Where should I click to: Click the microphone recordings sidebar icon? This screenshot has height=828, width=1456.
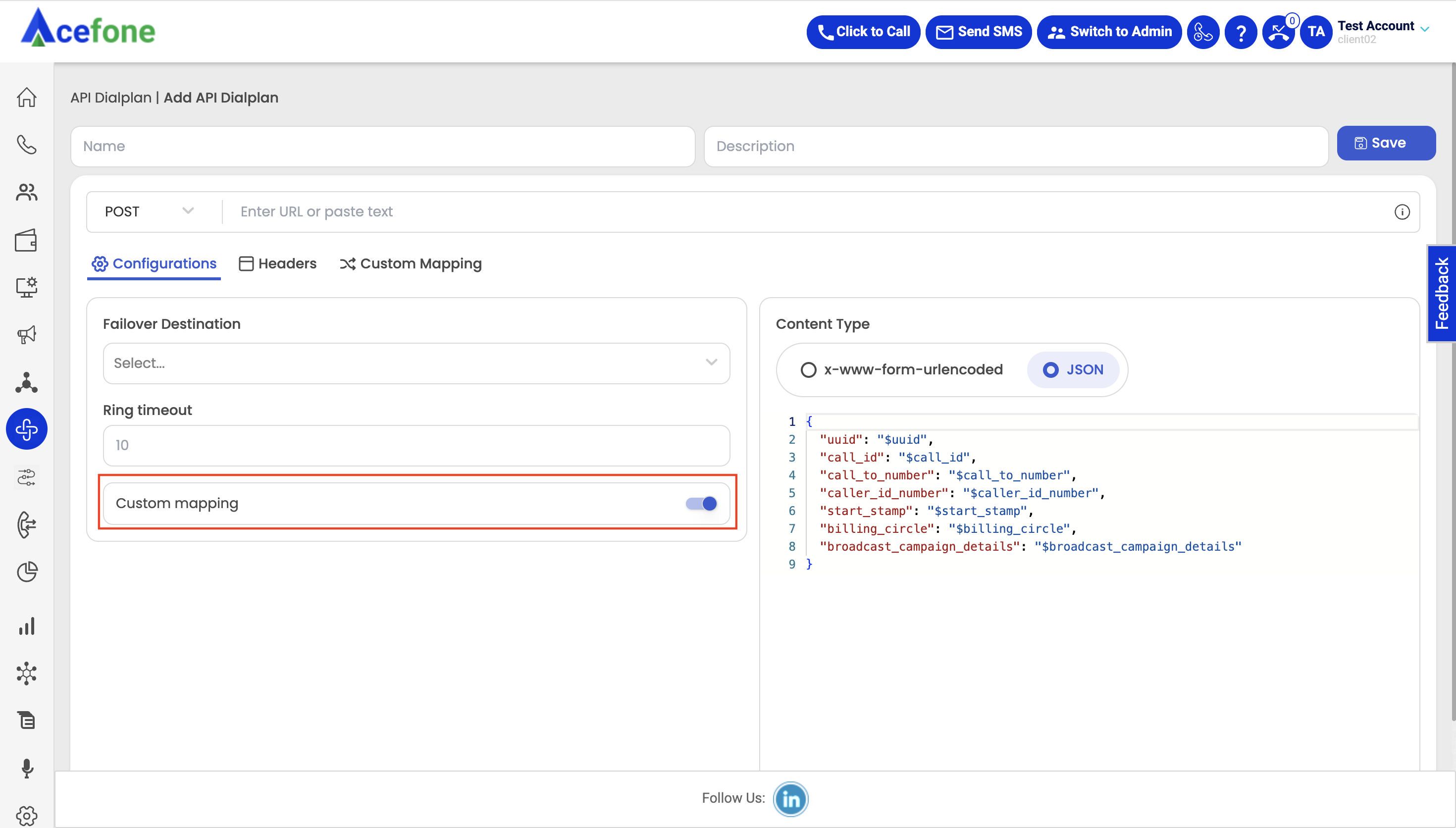tap(26, 768)
